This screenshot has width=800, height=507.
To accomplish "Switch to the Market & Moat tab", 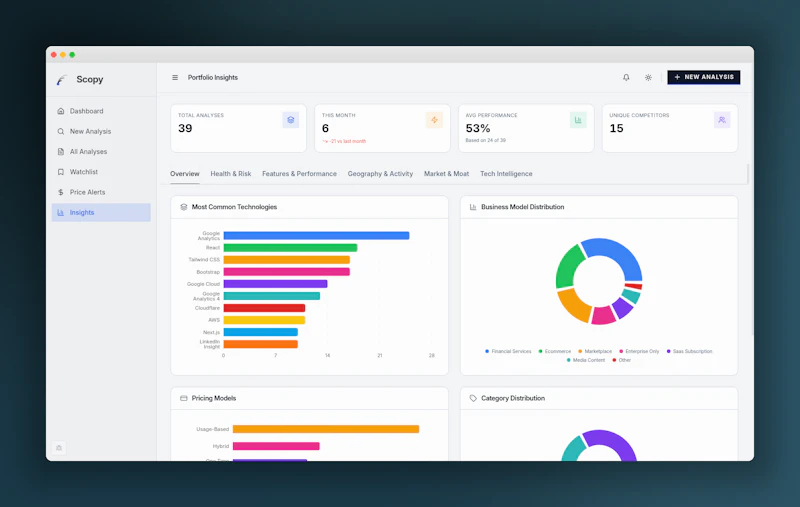I will 446,174.
